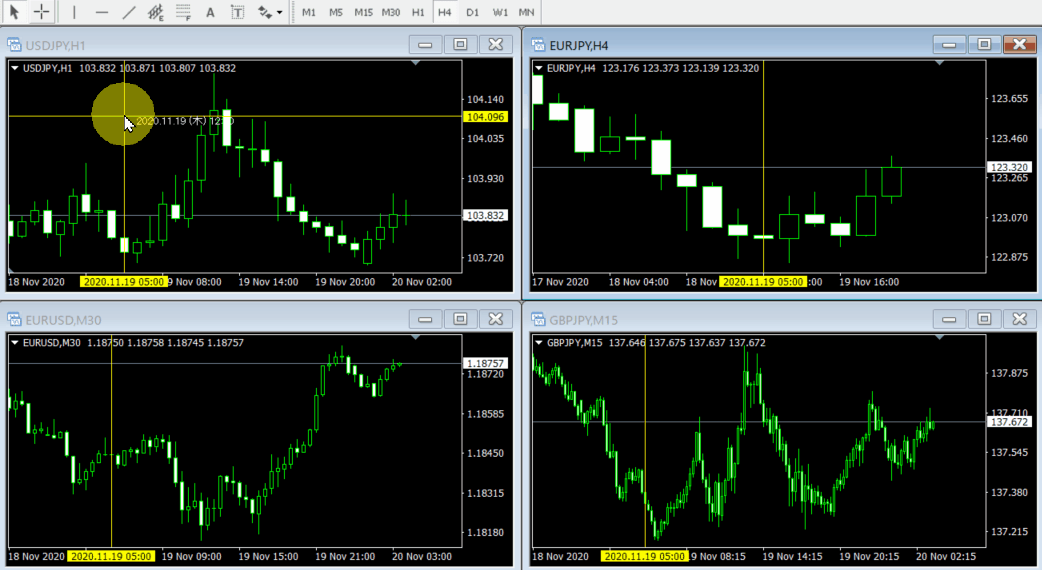
Task: Activate the crosshair tool
Action: 41,12
